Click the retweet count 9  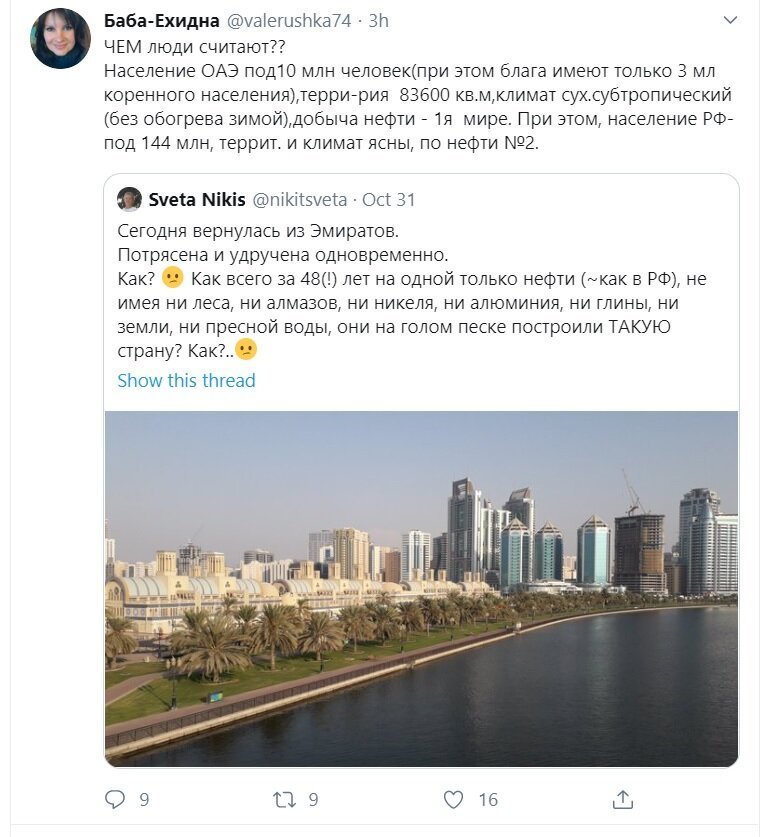(313, 800)
